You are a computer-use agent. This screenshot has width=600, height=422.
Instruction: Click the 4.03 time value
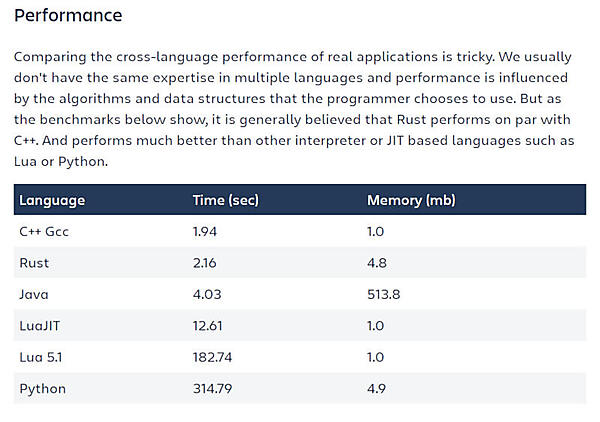(207, 294)
